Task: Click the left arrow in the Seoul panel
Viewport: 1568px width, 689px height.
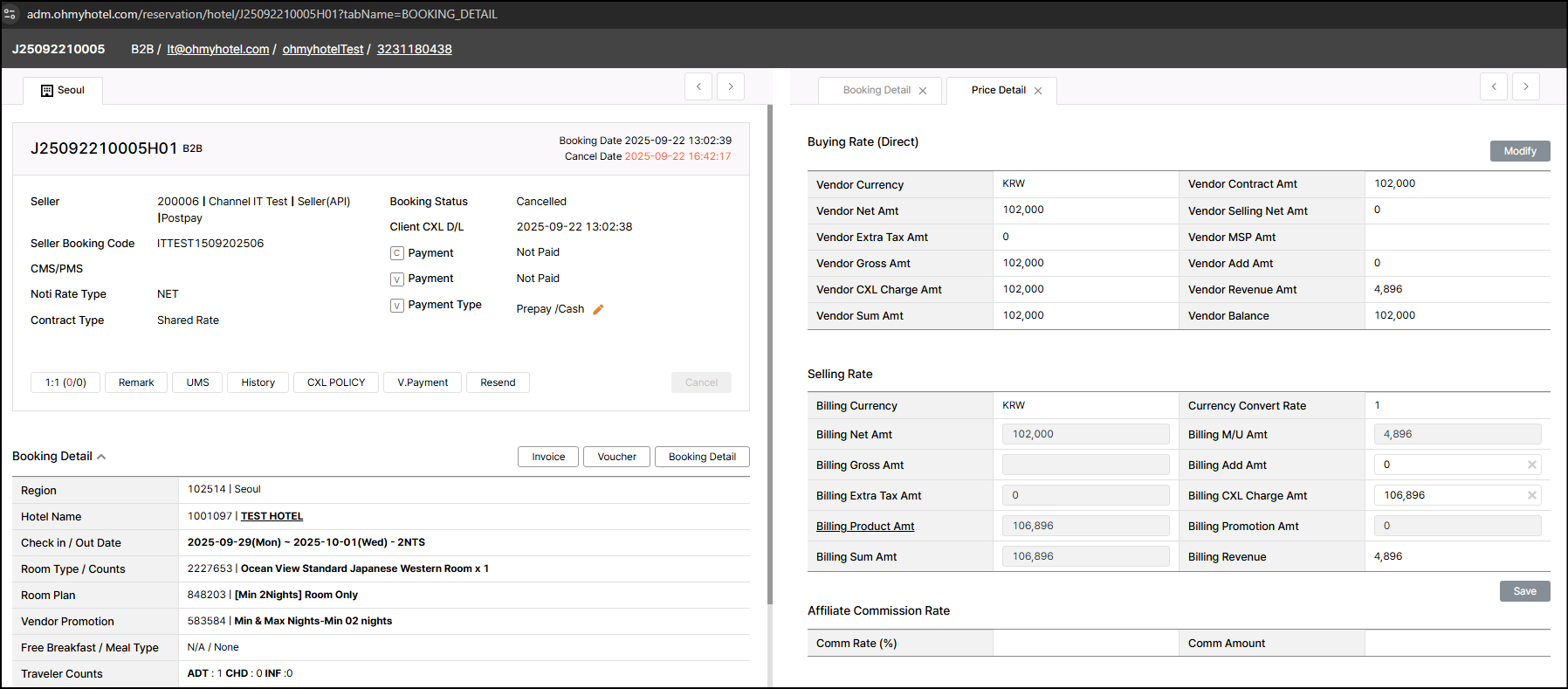Action: 698,86
